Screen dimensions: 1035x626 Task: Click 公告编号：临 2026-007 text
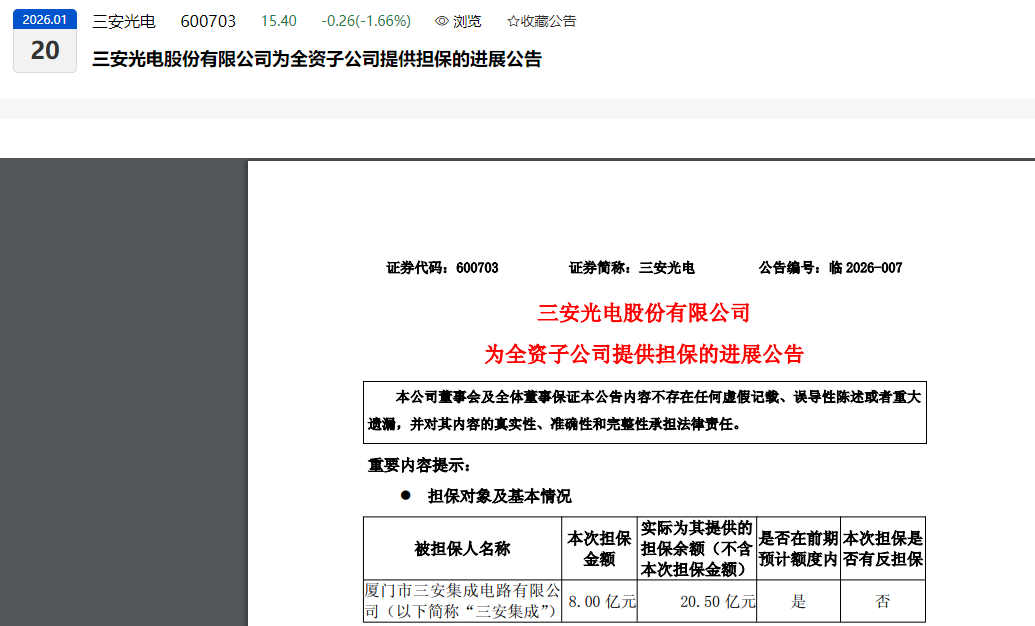(x=830, y=267)
